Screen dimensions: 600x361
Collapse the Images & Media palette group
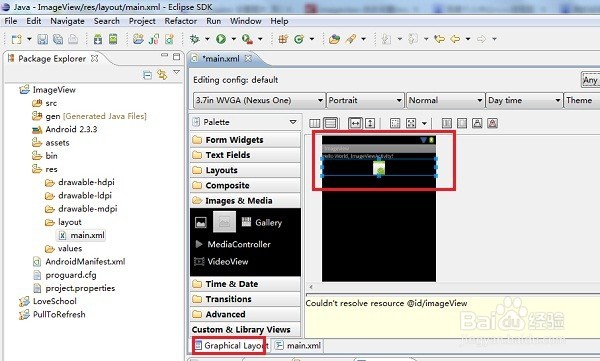245,201
